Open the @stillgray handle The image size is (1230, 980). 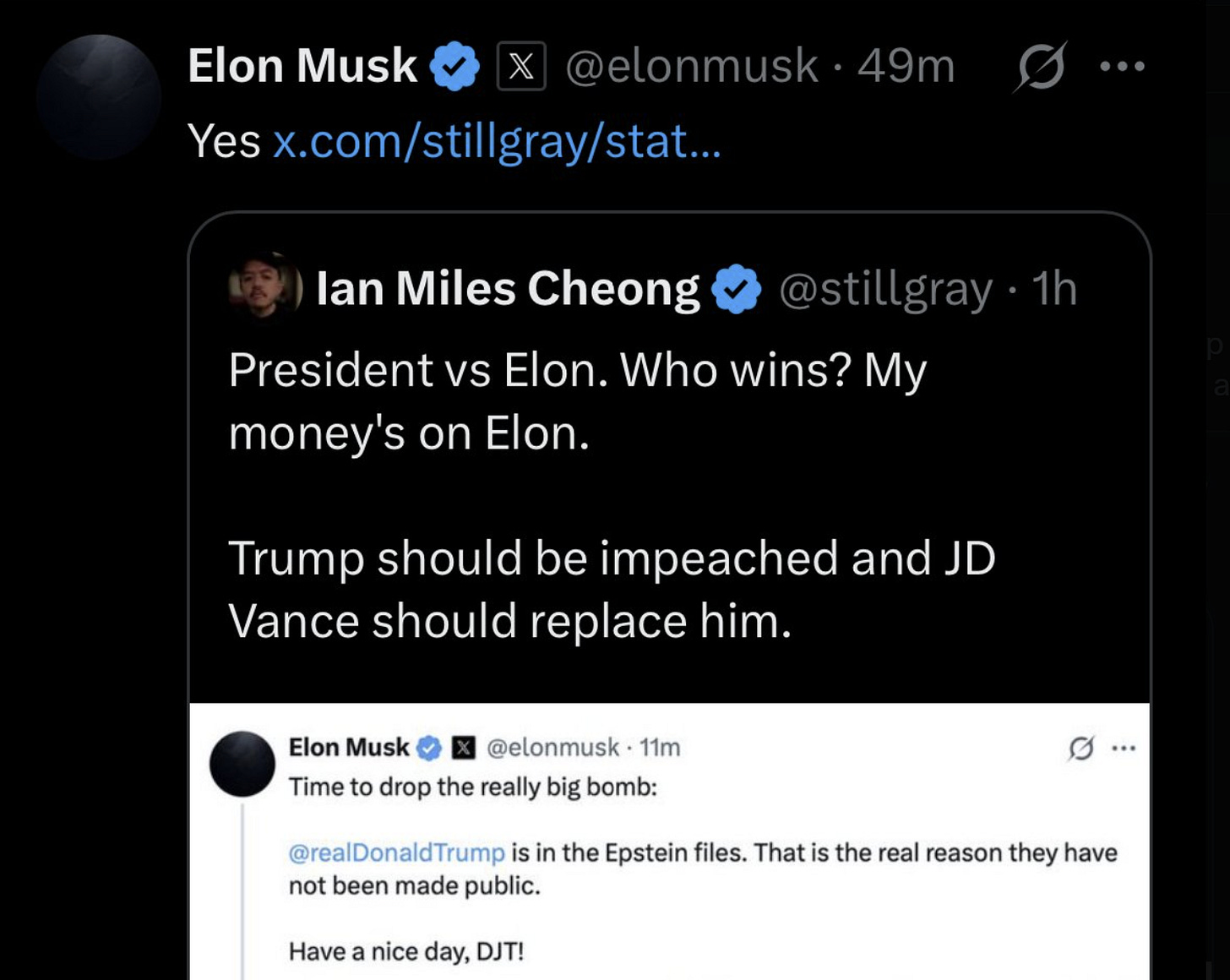point(885,290)
